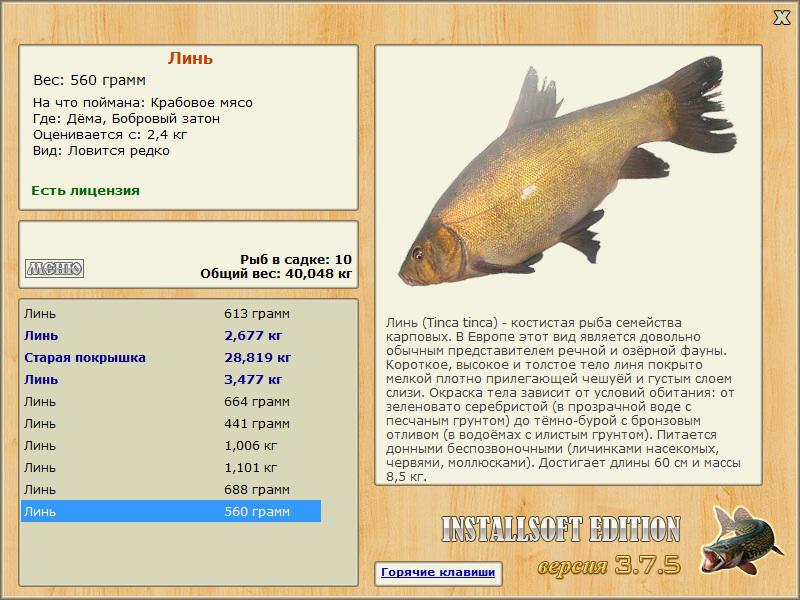Click the Рыб в садке: 10 counter
Viewport: 800px width, 600px height.
(x=296, y=259)
